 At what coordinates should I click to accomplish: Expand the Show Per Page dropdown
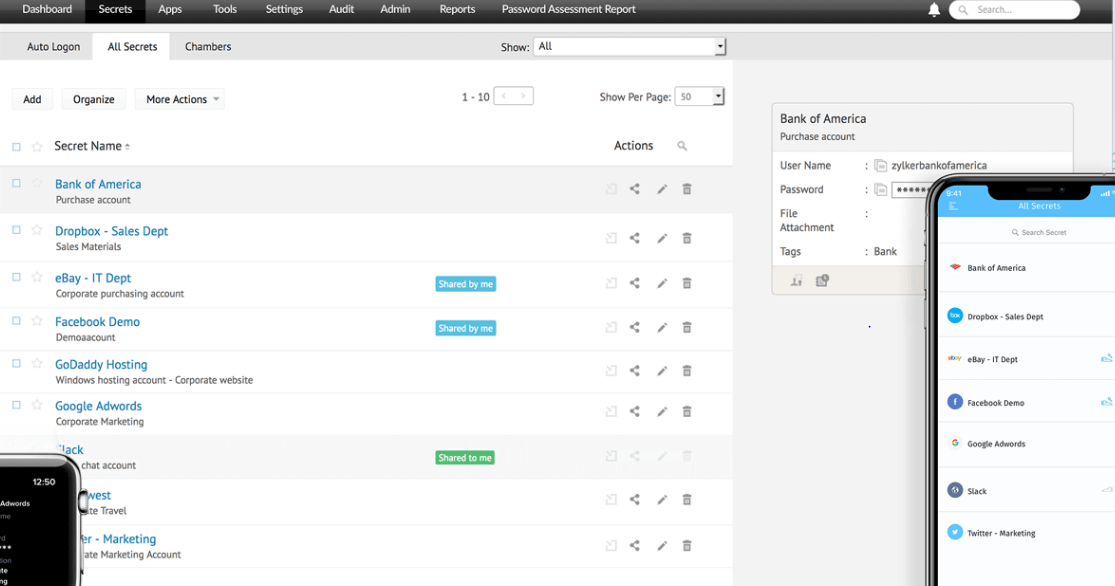click(x=699, y=97)
